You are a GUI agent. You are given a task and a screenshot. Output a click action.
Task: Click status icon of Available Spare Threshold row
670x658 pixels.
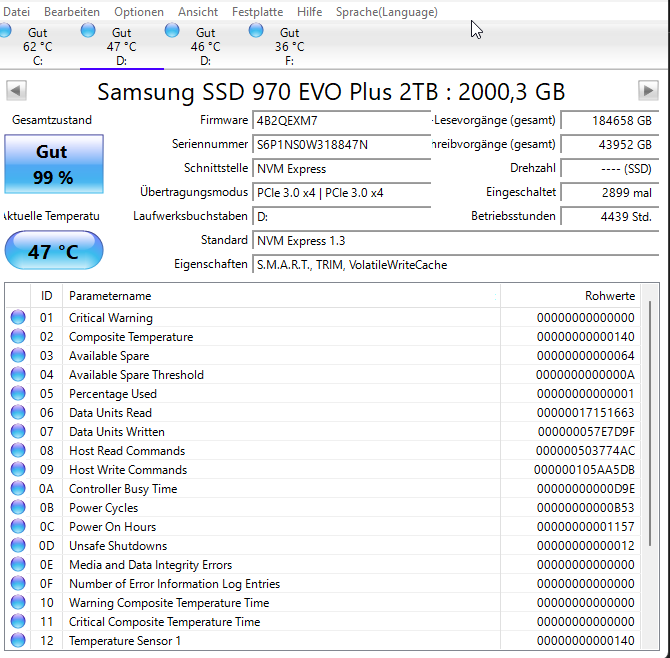(18, 375)
